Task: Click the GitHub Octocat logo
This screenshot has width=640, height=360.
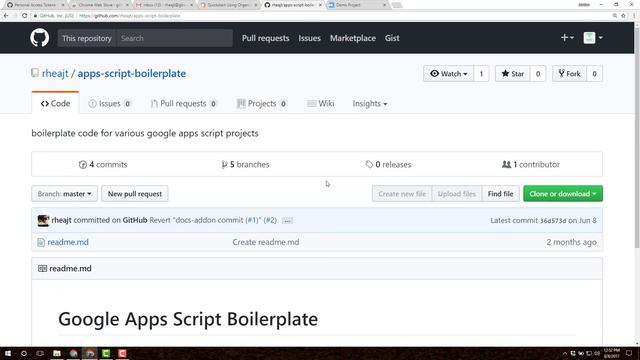Action: pos(40,38)
